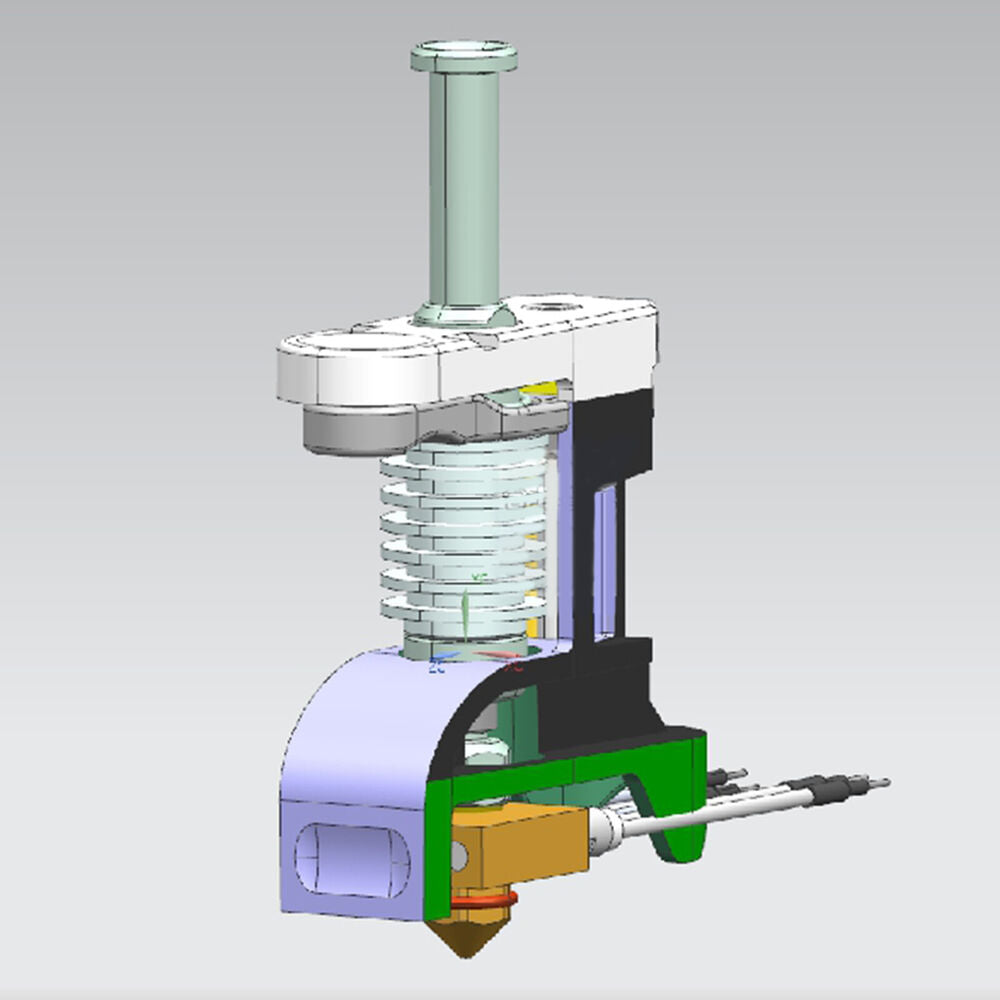Click the flange ring atop the tube
Viewport: 1000px width, 1000px height.
point(464,56)
